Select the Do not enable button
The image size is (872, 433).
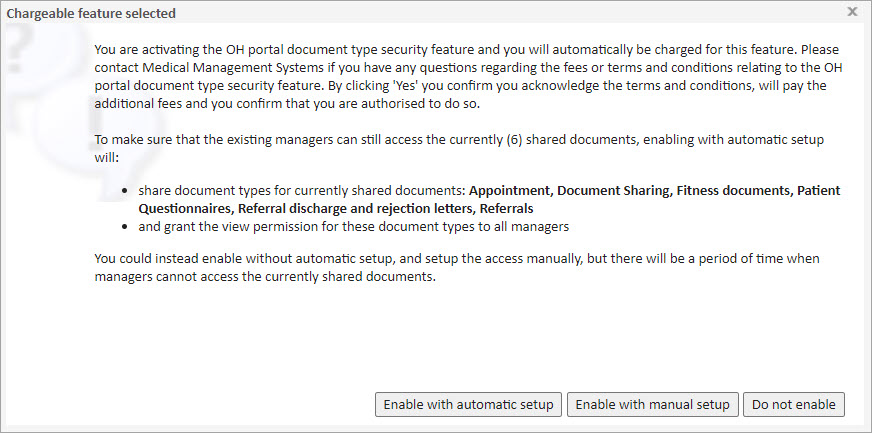tap(794, 405)
